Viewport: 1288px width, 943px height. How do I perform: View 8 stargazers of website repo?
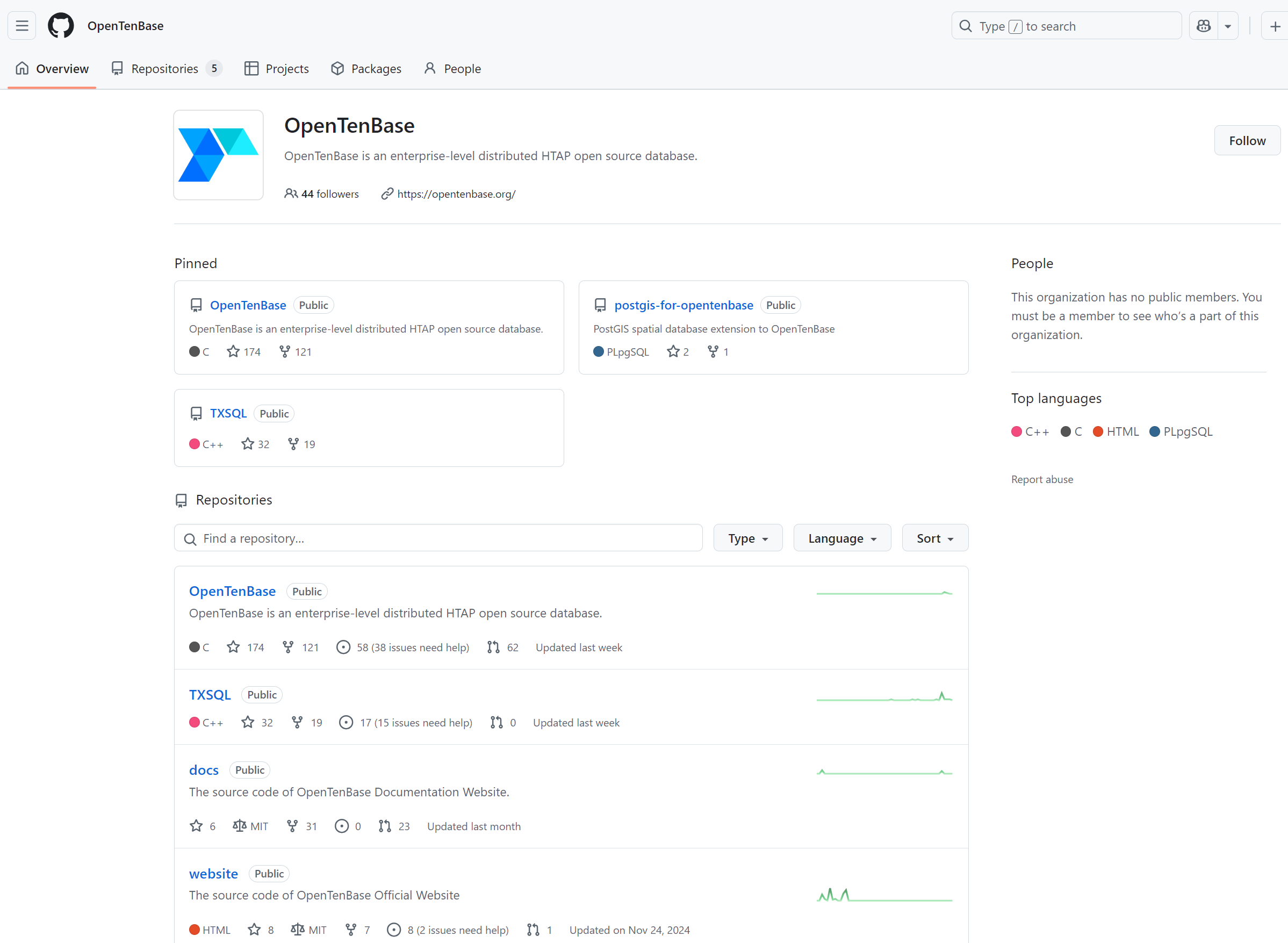tap(261, 930)
